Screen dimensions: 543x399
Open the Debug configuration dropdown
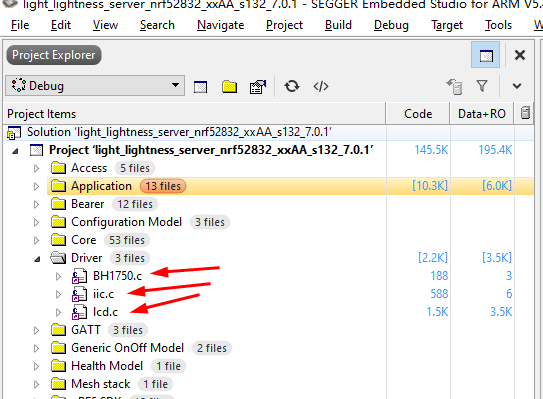95,86
